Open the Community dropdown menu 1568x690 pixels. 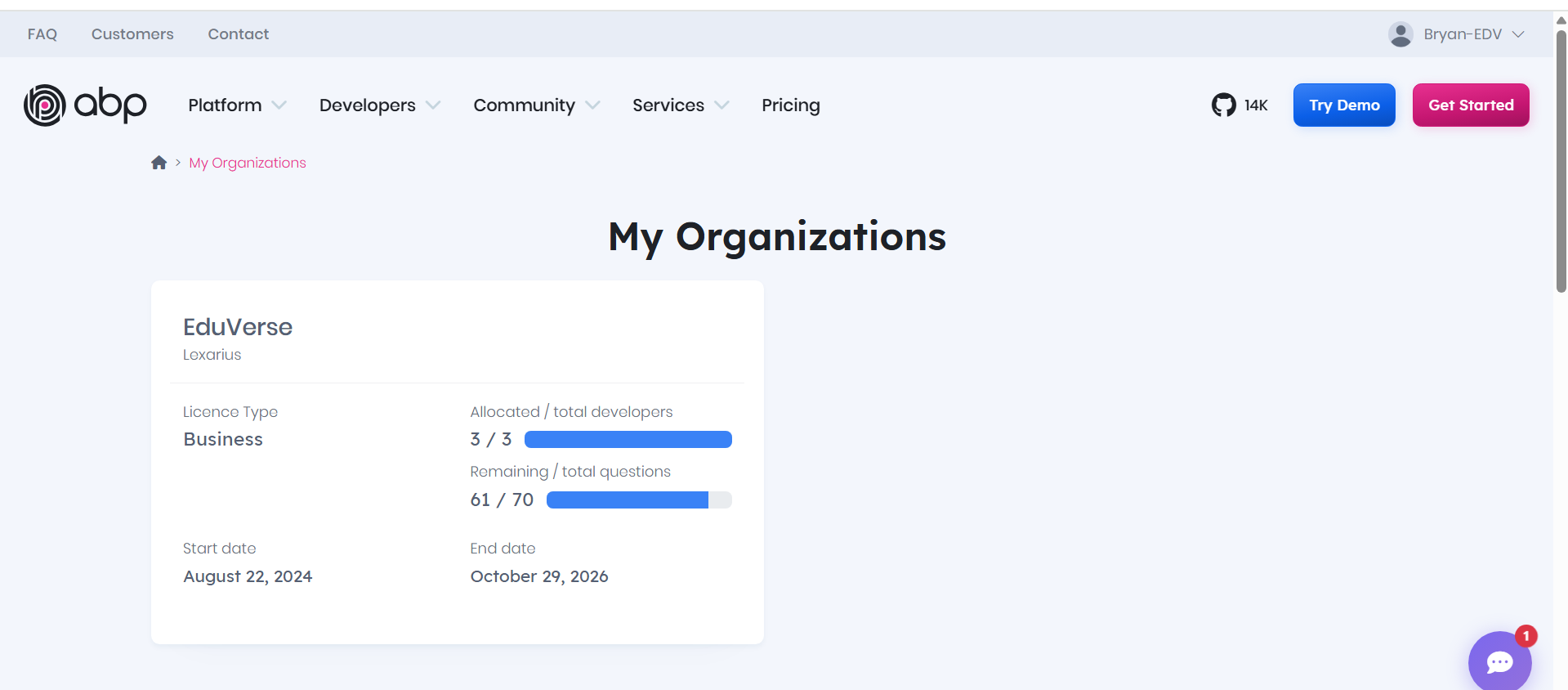[x=536, y=105]
